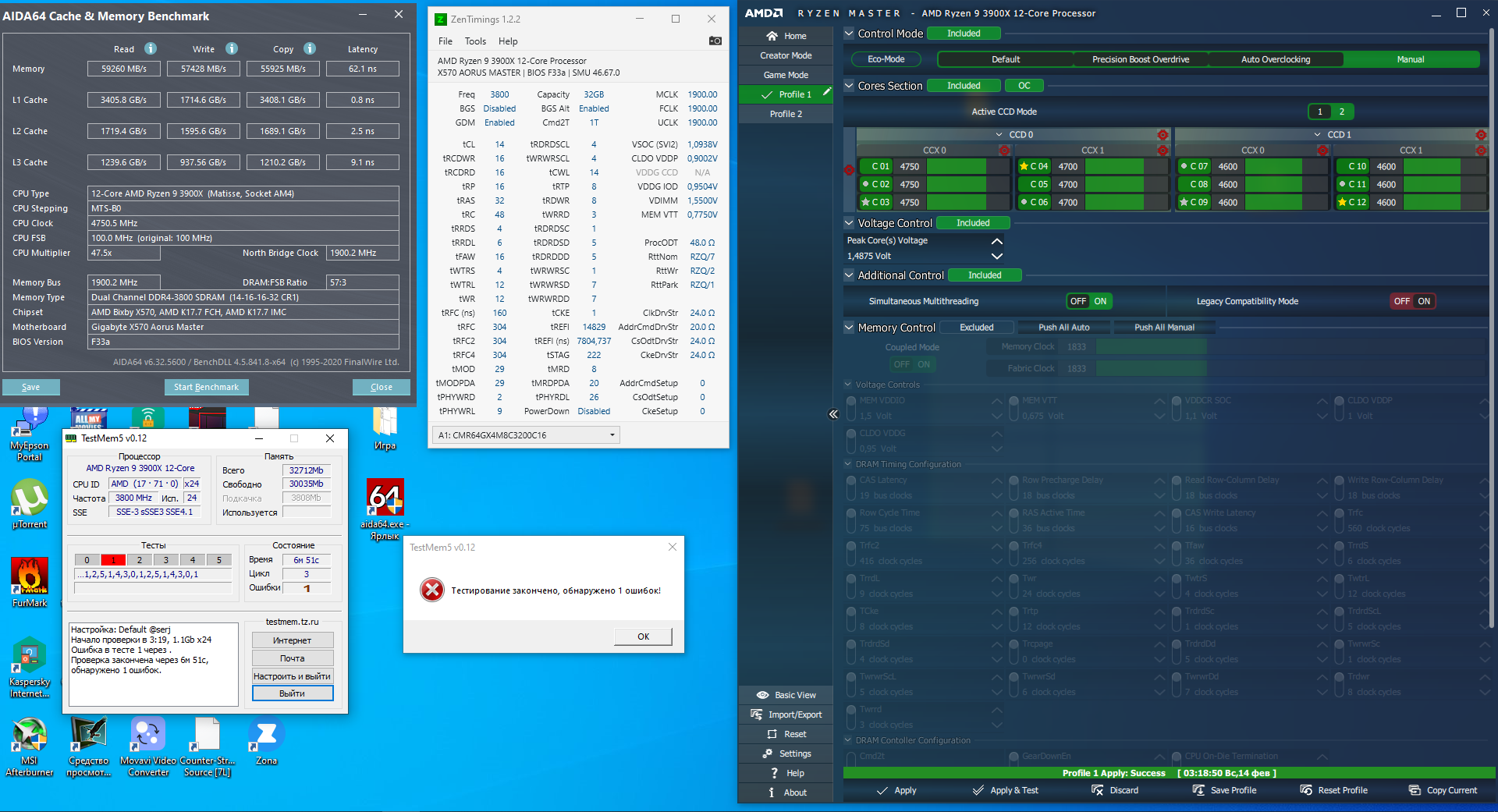Turn Simultaneous Multithreading OFF
Screen dimensions: 1498x812
(x=1078, y=301)
